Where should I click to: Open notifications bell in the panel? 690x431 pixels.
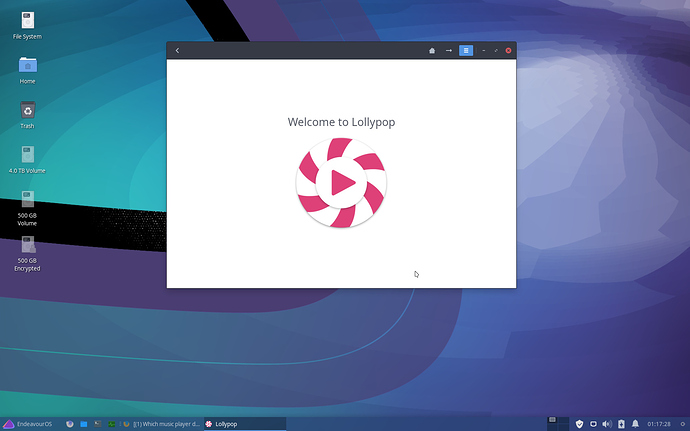635,424
